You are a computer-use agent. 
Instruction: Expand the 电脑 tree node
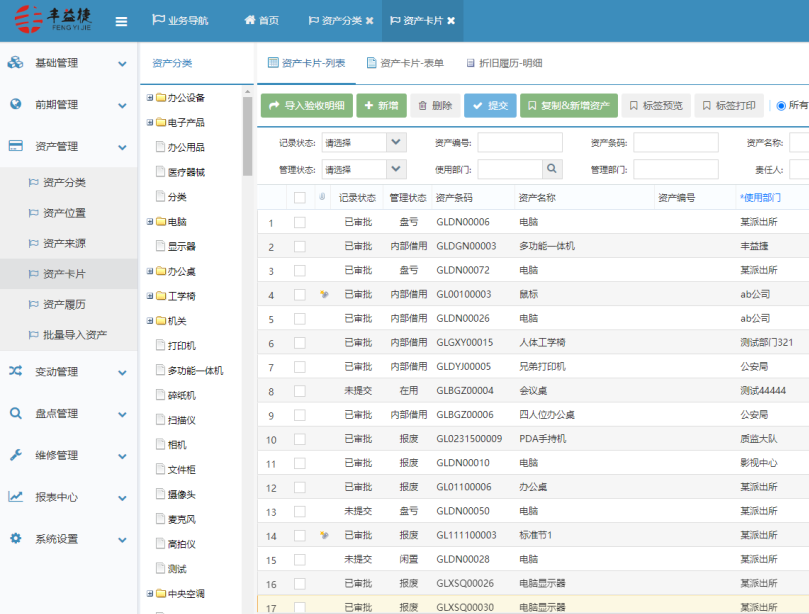pyautogui.click(x=150, y=221)
